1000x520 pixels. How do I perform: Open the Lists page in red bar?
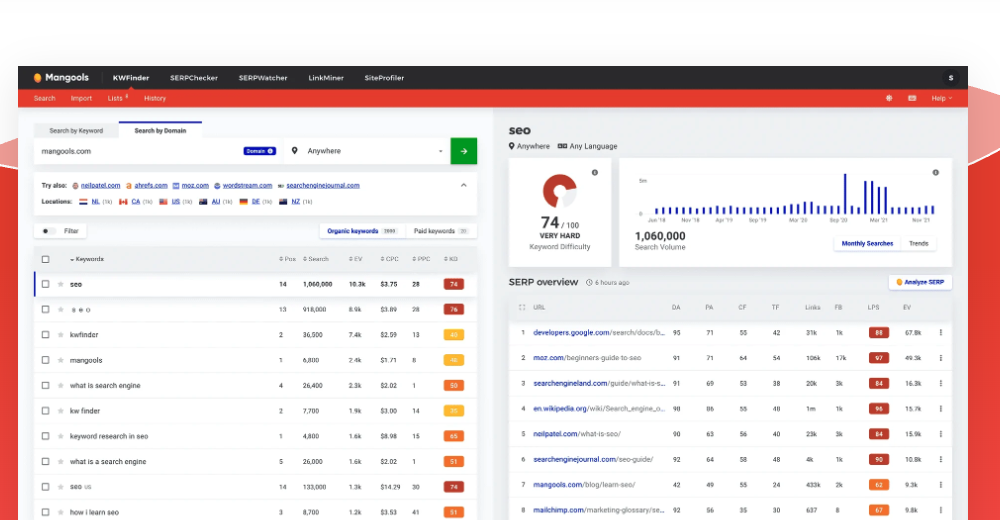tap(115, 98)
